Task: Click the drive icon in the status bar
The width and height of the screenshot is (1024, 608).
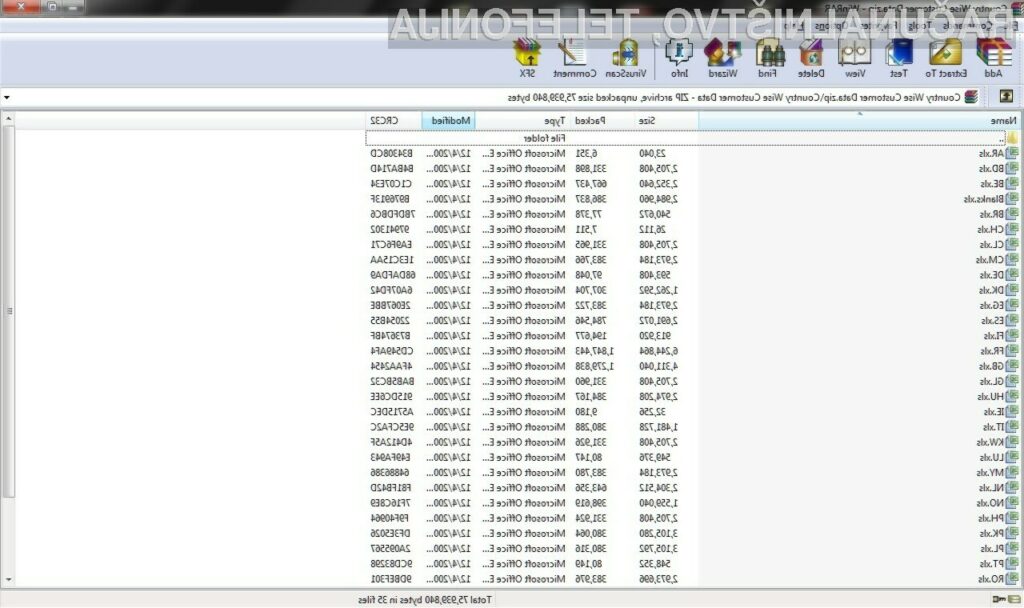Action: [1014, 599]
